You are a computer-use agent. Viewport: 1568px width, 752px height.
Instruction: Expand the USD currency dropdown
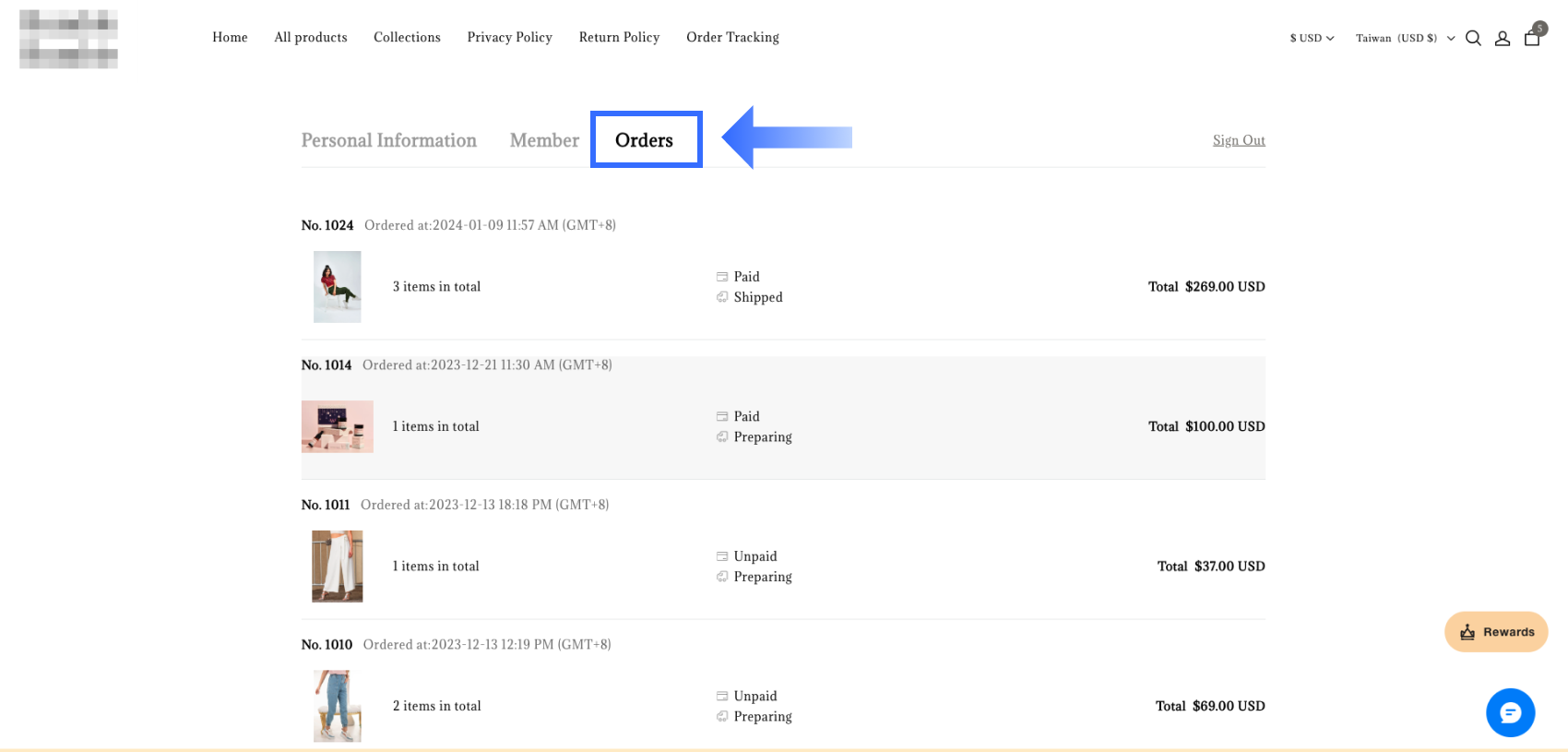[1312, 39]
